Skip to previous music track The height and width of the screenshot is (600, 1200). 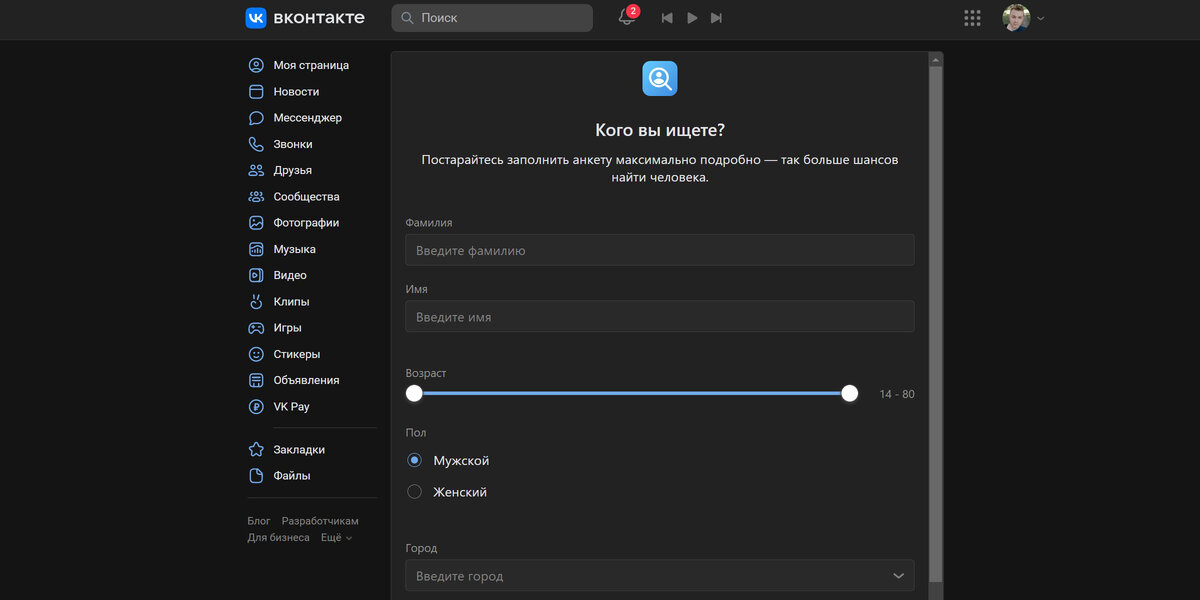[x=667, y=18]
